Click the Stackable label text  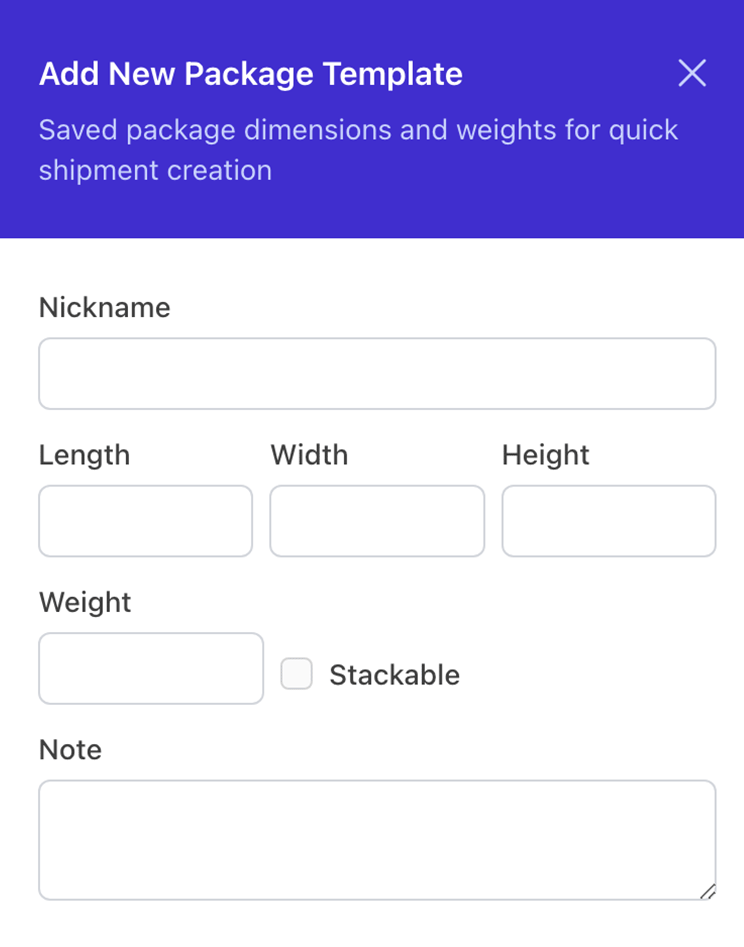point(394,675)
